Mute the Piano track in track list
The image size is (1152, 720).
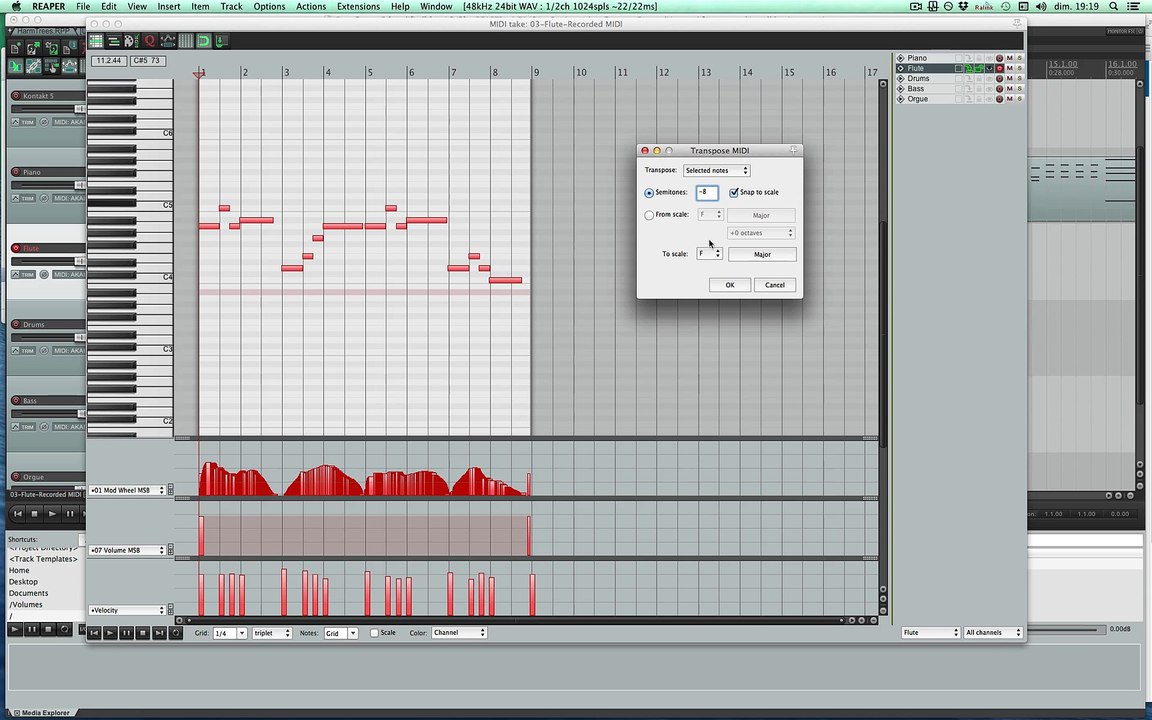(x=1009, y=58)
